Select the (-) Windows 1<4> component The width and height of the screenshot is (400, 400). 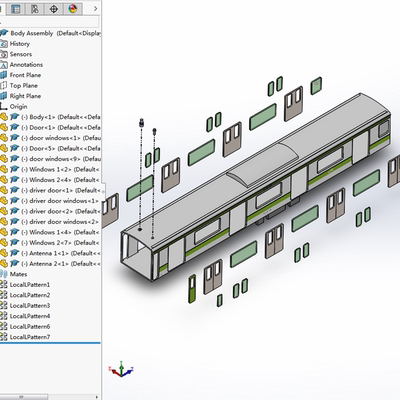click(61, 232)
